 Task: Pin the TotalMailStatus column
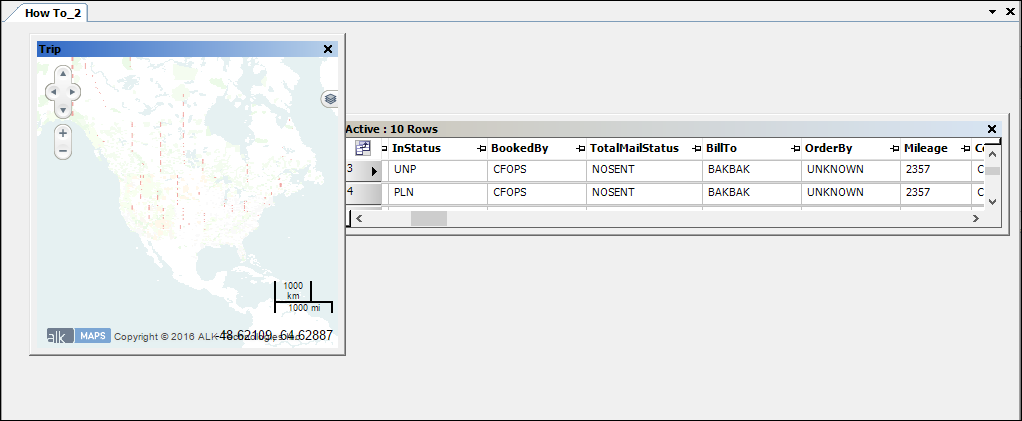point(696,149)
